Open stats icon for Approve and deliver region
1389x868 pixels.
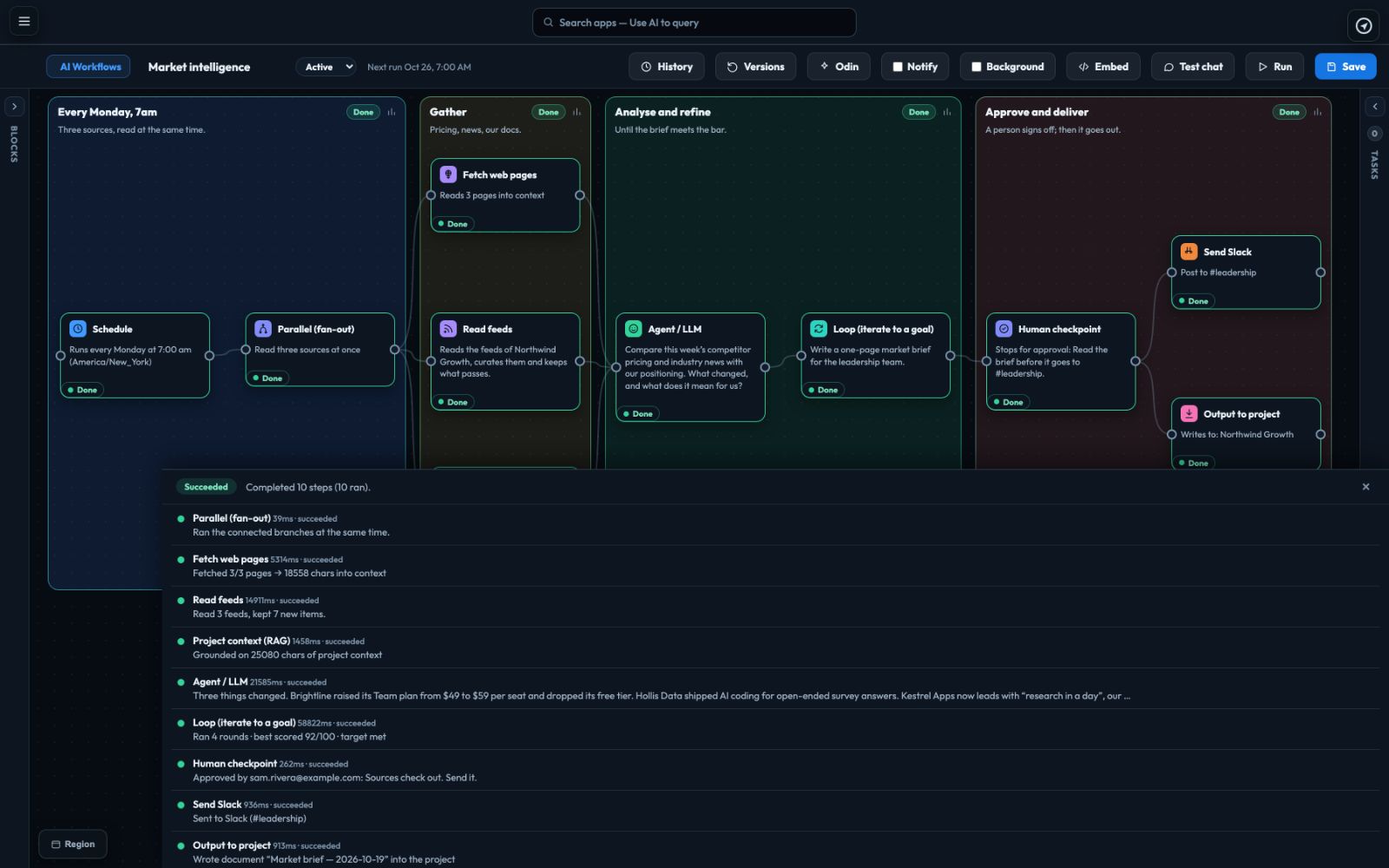pos(1318,112)
